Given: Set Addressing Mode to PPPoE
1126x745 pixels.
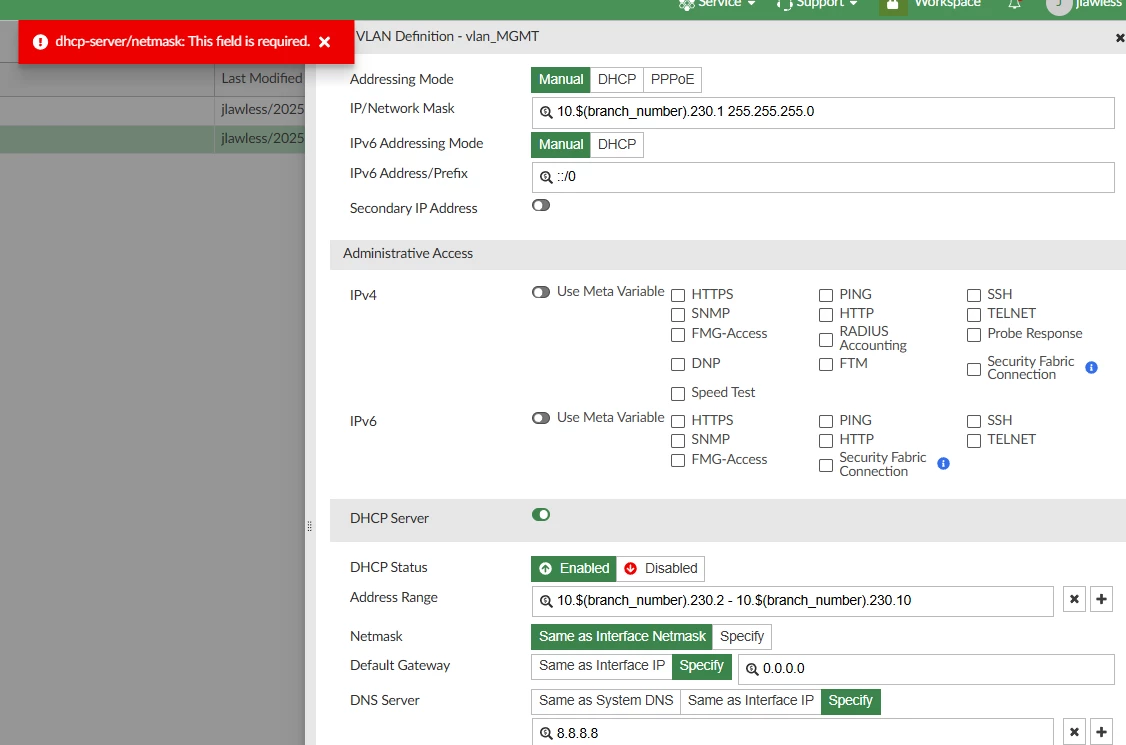Looking at the screenshot, I should pyautogui.click(x=672, y=80).
